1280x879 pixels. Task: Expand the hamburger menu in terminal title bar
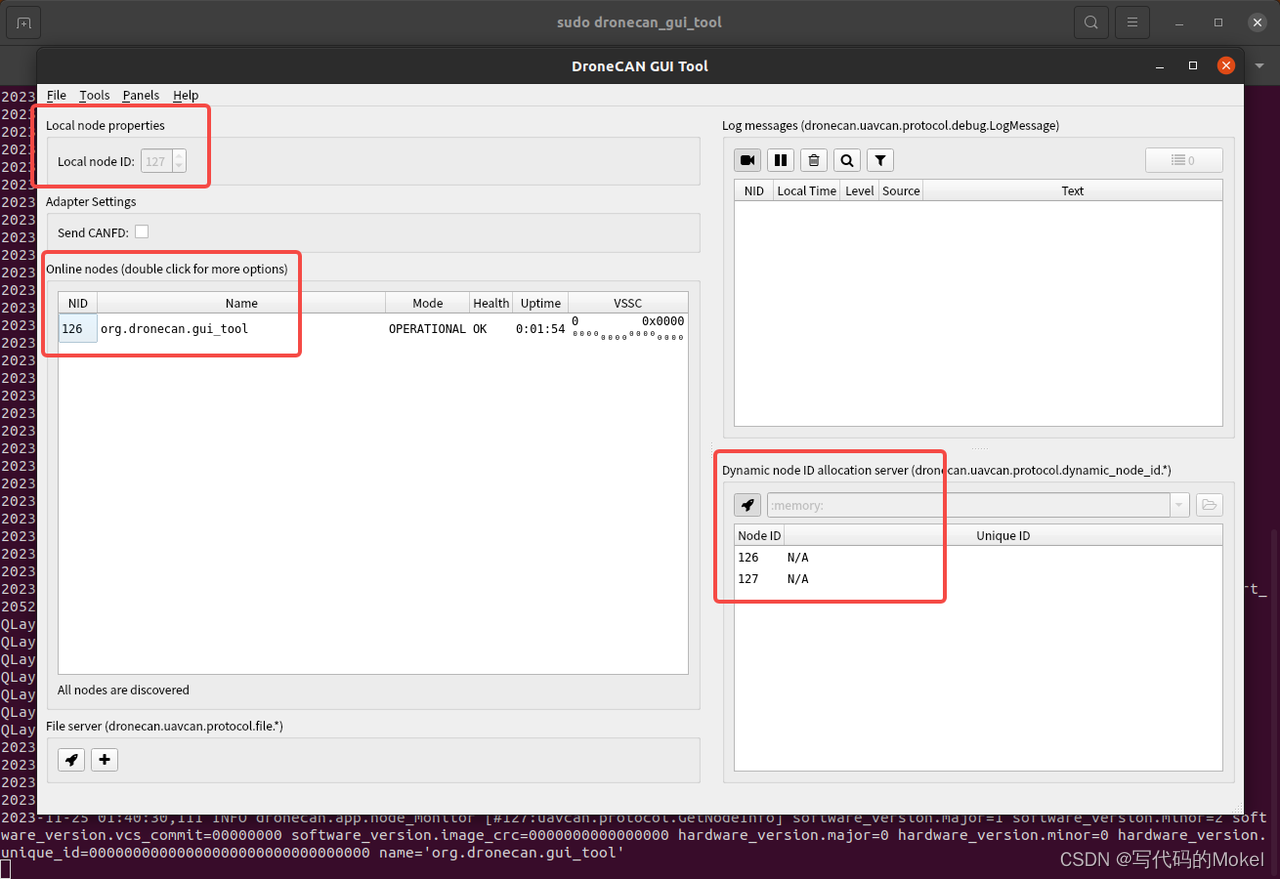tap(1132, 21)
